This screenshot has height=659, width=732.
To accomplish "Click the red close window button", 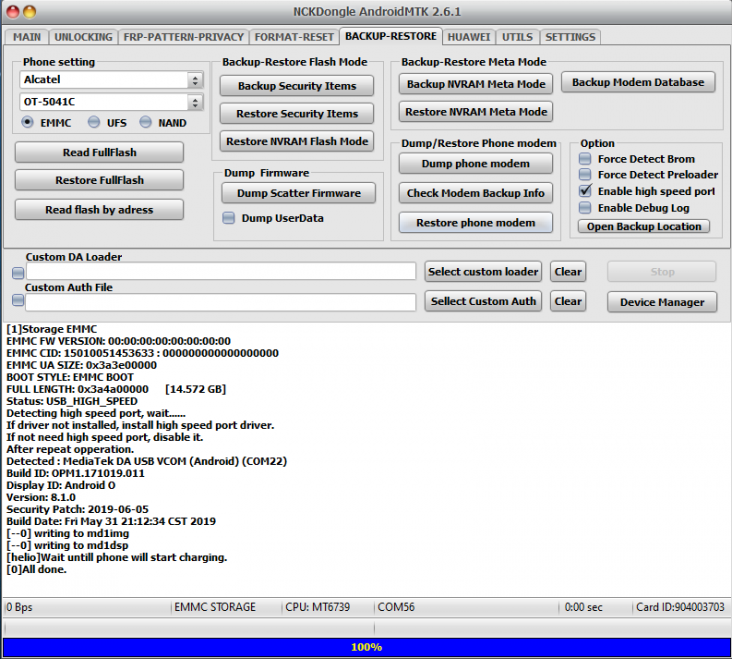I will click(x=14, y=12).
